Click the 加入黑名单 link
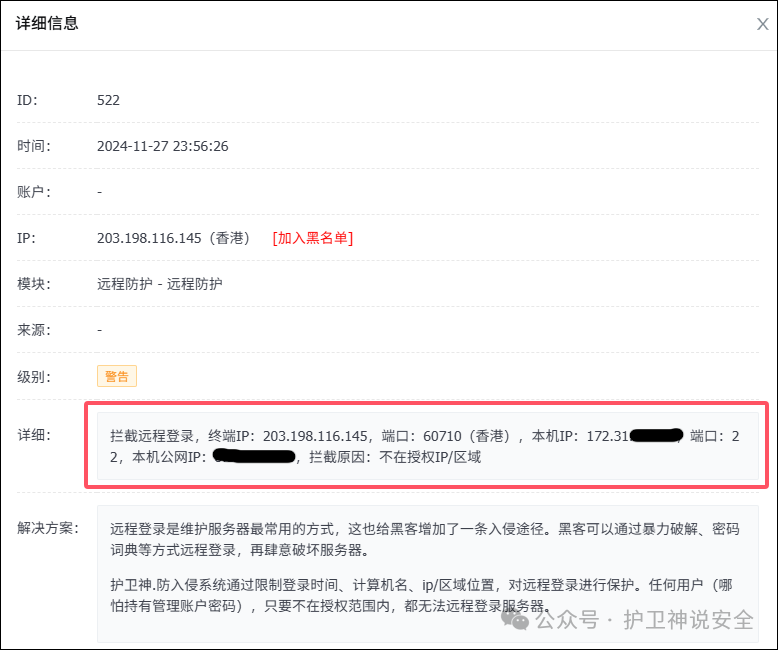Viewport: 778px width, 650px height. pyautogui.click(x=313, y=238)
